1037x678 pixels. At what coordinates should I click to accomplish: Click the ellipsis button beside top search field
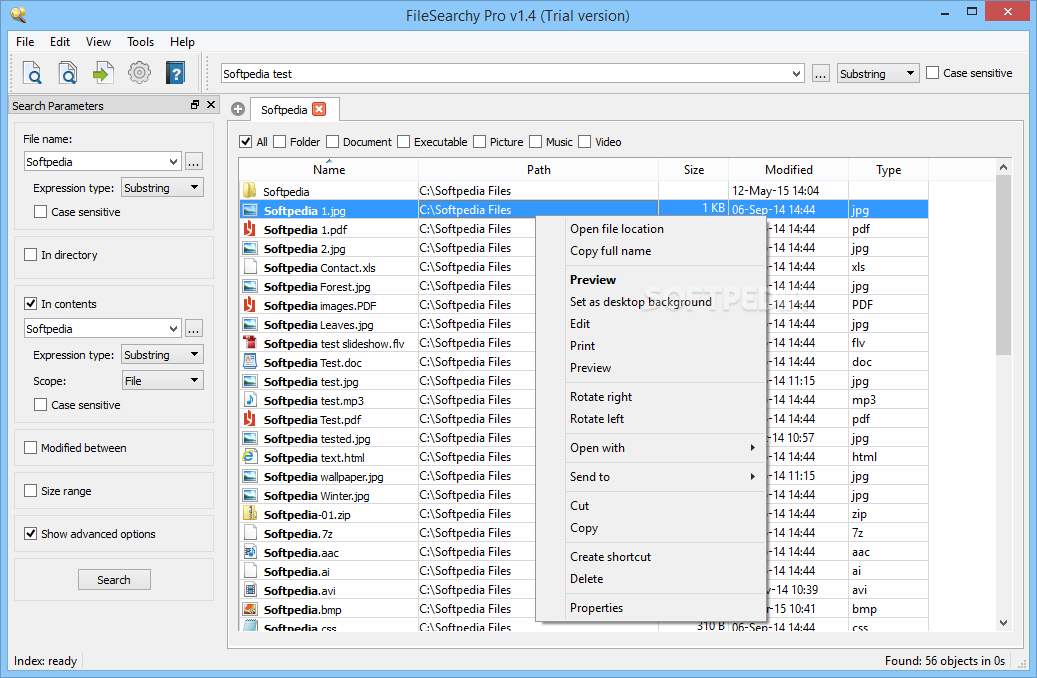(x=820, y=73)
